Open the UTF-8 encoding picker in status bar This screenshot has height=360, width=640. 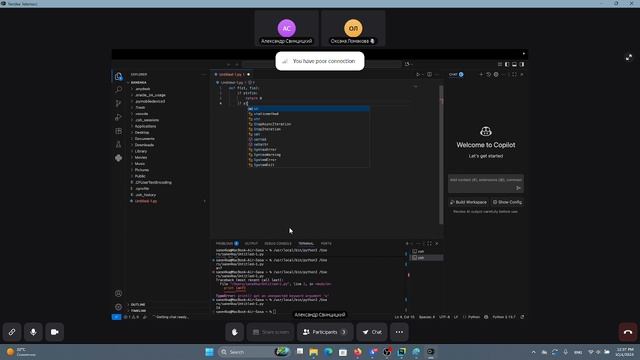coord(444,317)
